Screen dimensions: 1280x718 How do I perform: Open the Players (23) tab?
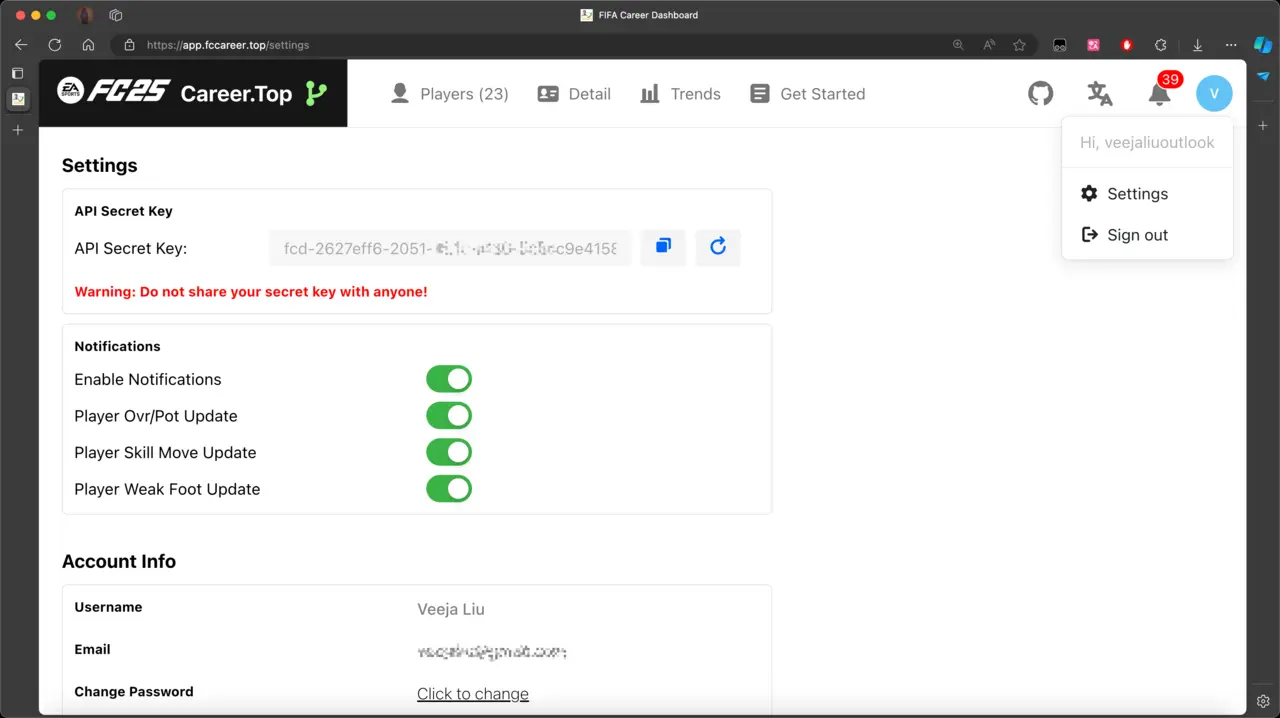point(449,94)
